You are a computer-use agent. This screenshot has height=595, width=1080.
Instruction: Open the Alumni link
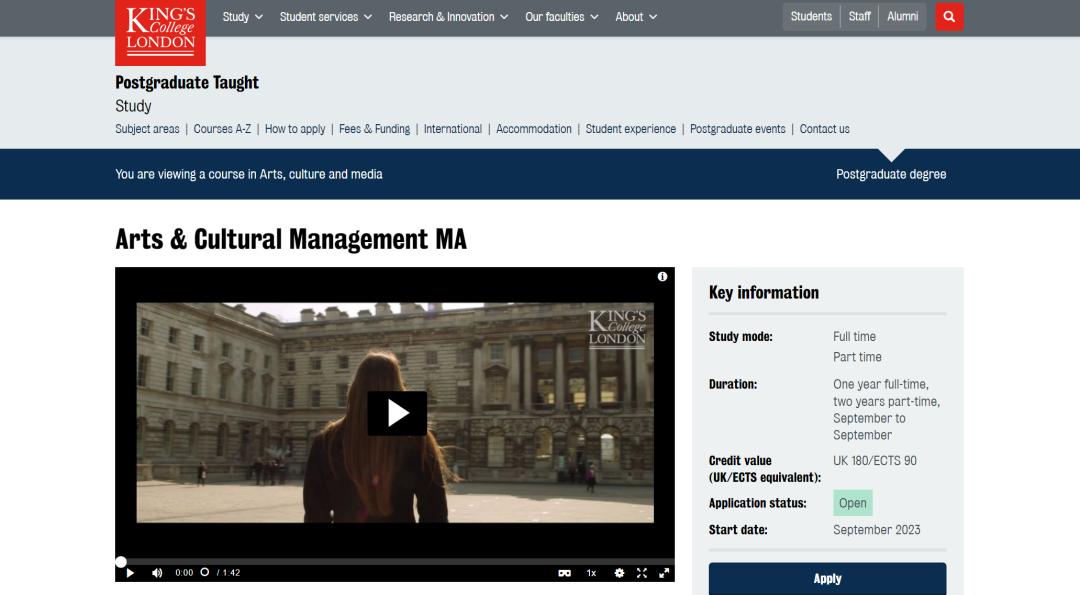(902, 16)
